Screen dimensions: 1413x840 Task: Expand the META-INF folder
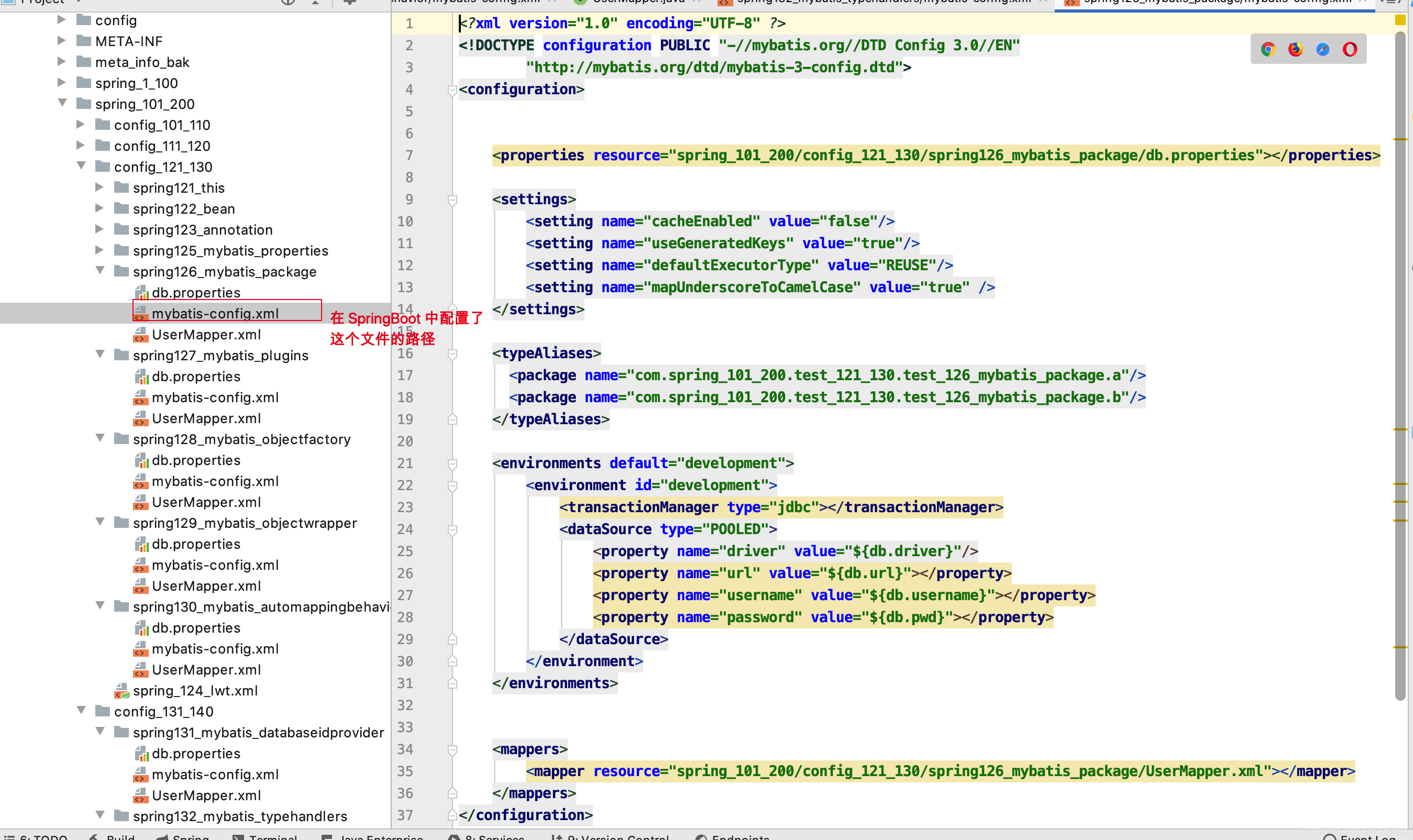(62, 41)
